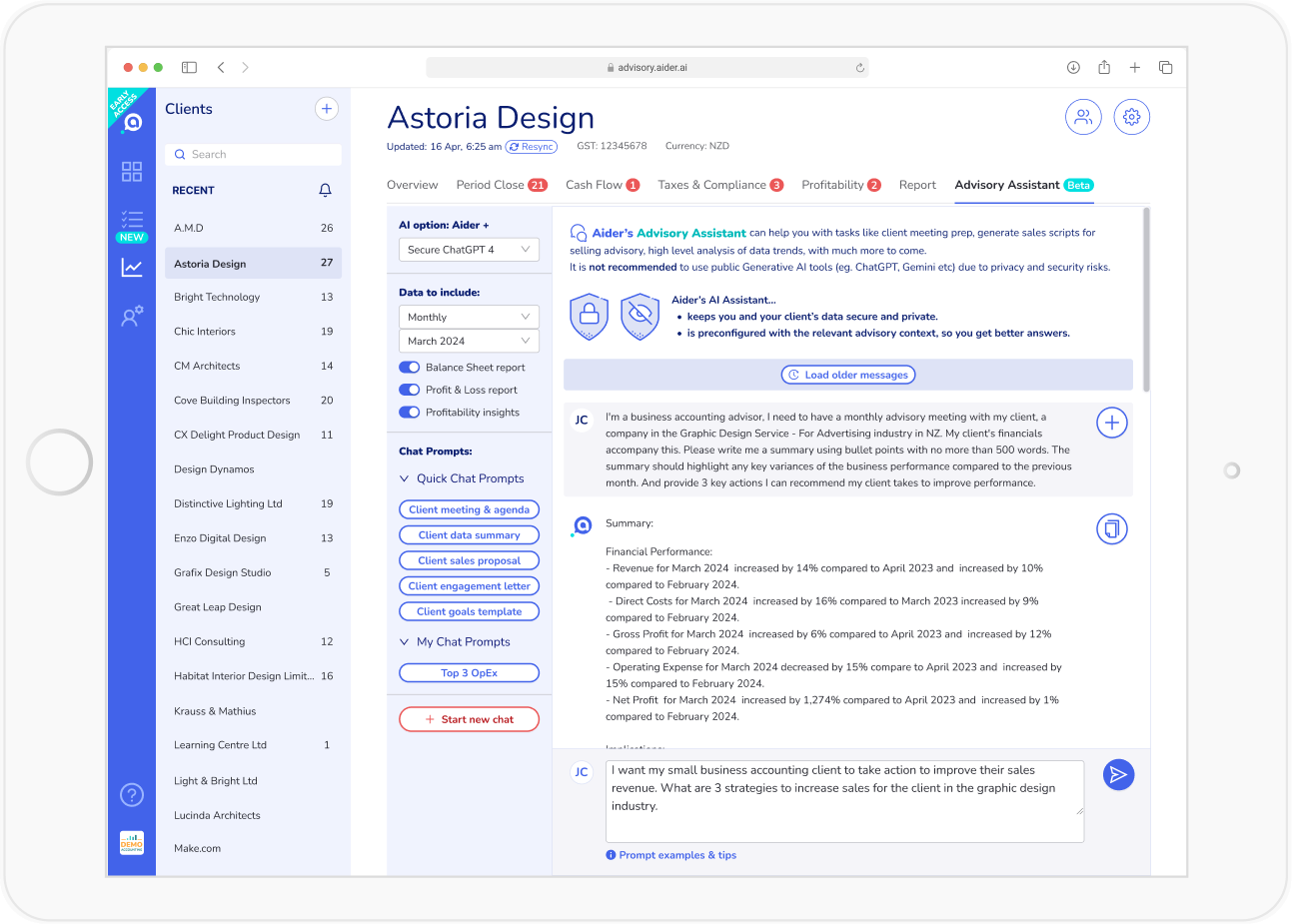Open the Secure ChatGPT 4 model dropdown

tap(469, 249)
